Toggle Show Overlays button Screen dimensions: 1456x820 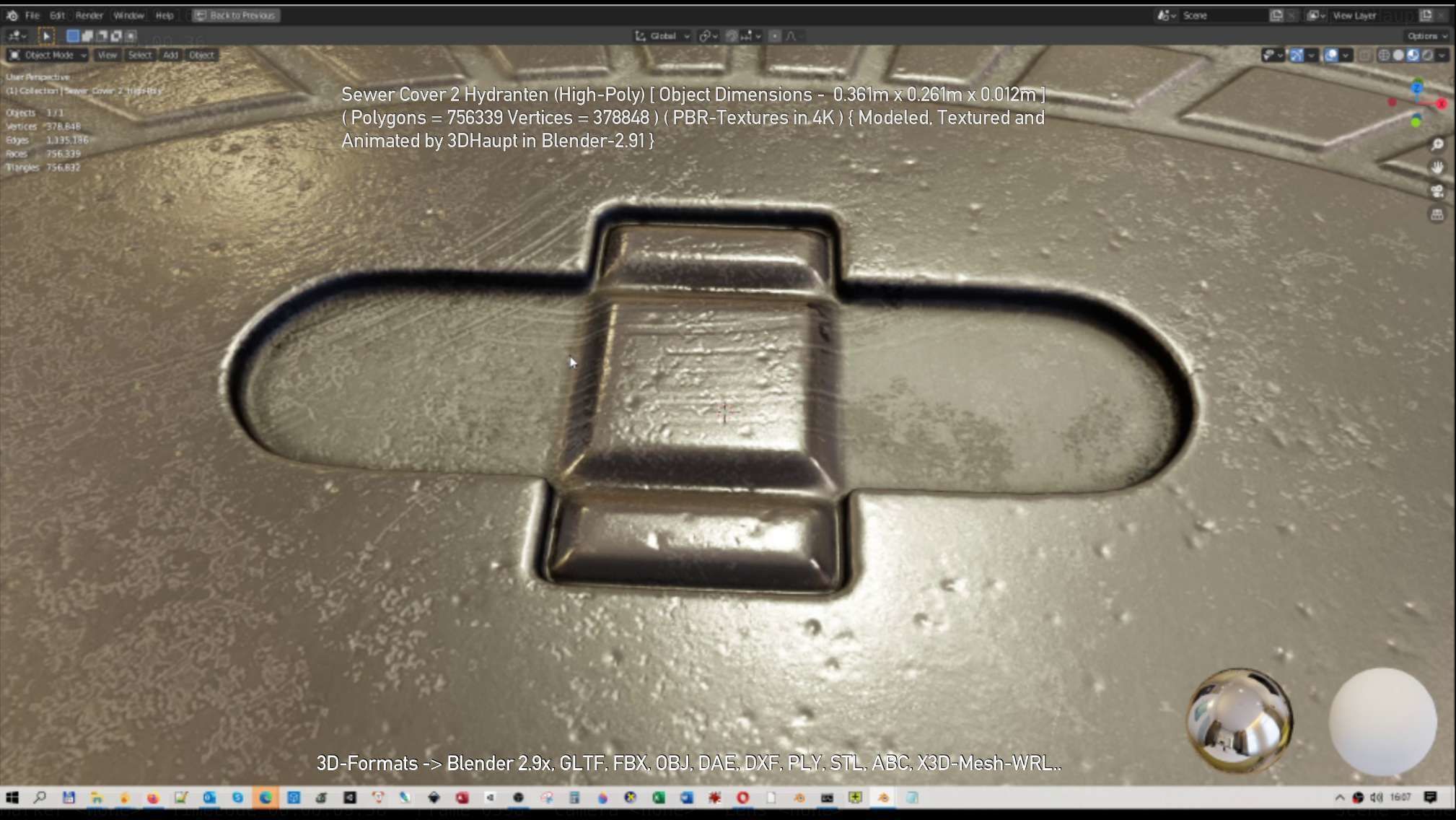click(1331, 55)
